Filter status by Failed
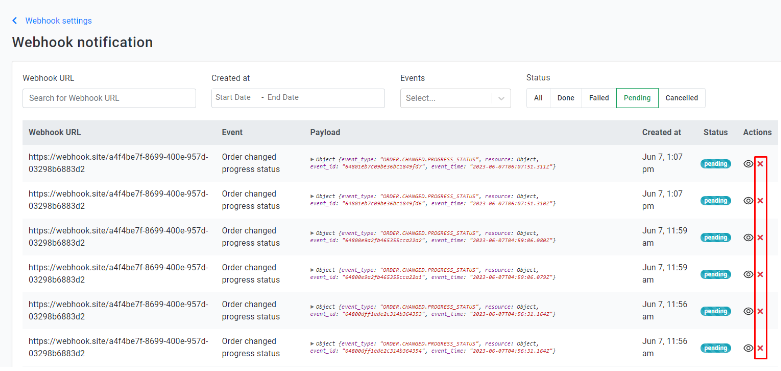This screenshot has width=781, height=371. pos(599,98)
